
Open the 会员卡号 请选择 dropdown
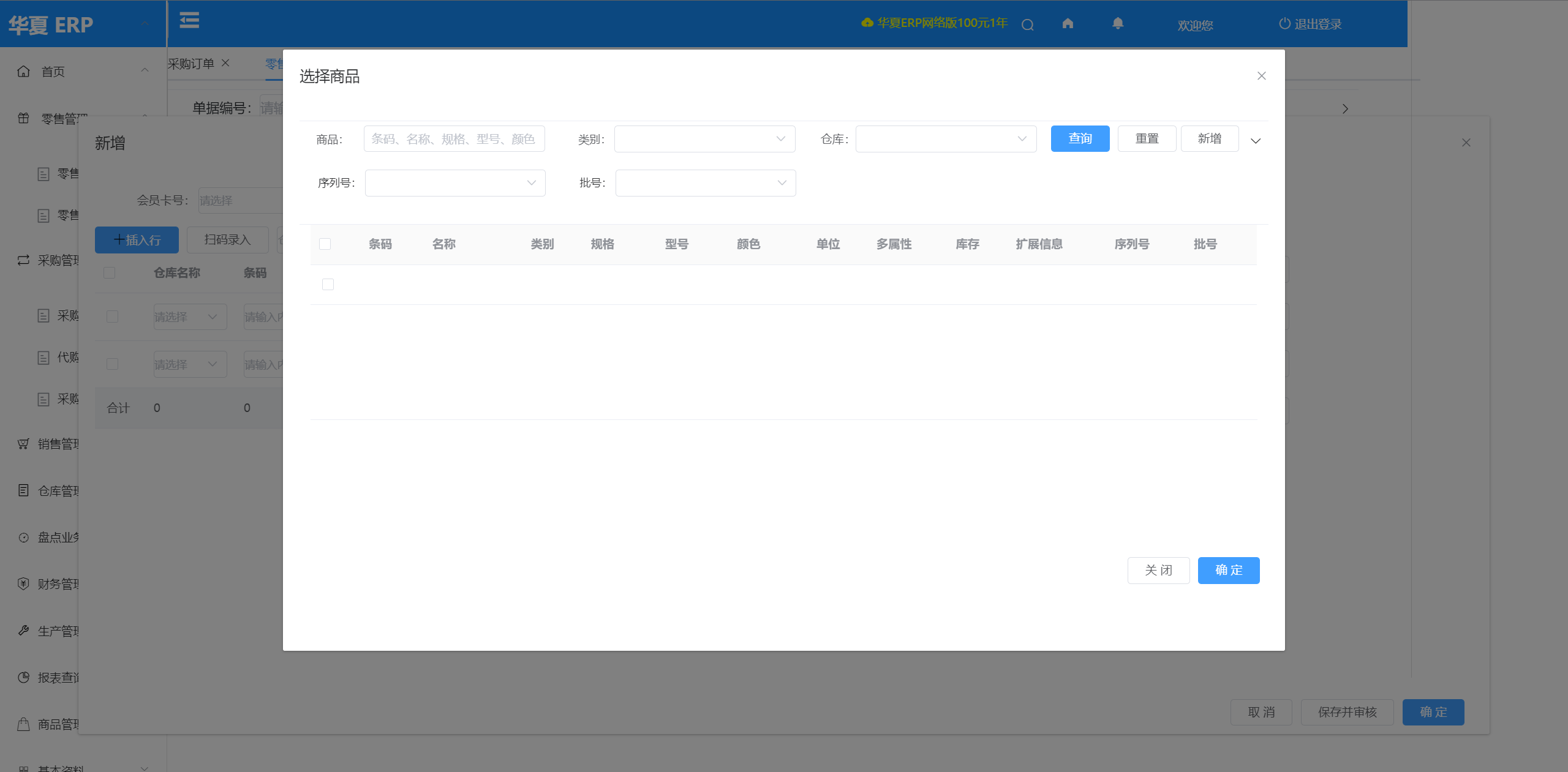(x=241, y=200)
